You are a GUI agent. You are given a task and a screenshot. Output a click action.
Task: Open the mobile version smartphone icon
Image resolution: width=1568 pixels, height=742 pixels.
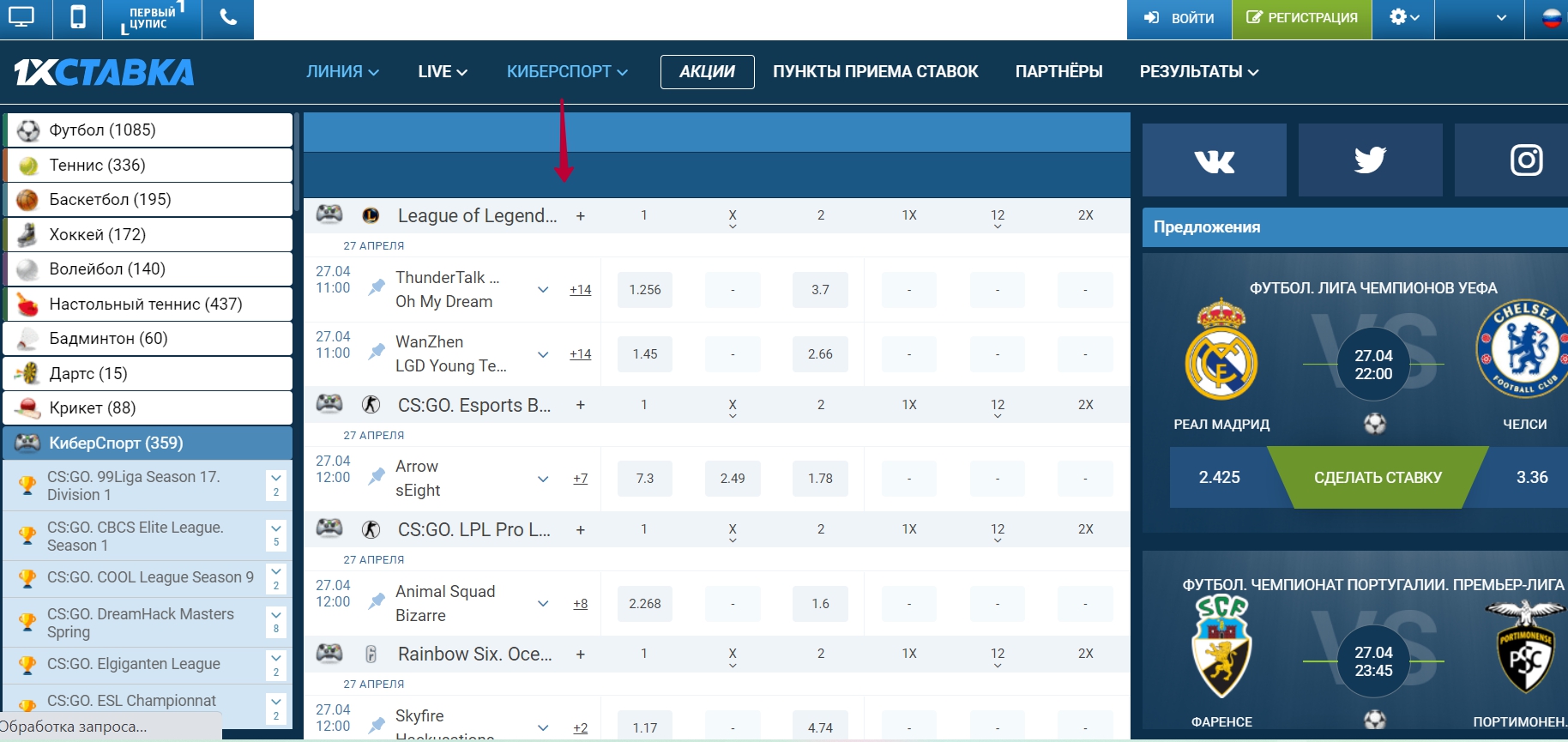pyautogui.click(x=77, y=18)
